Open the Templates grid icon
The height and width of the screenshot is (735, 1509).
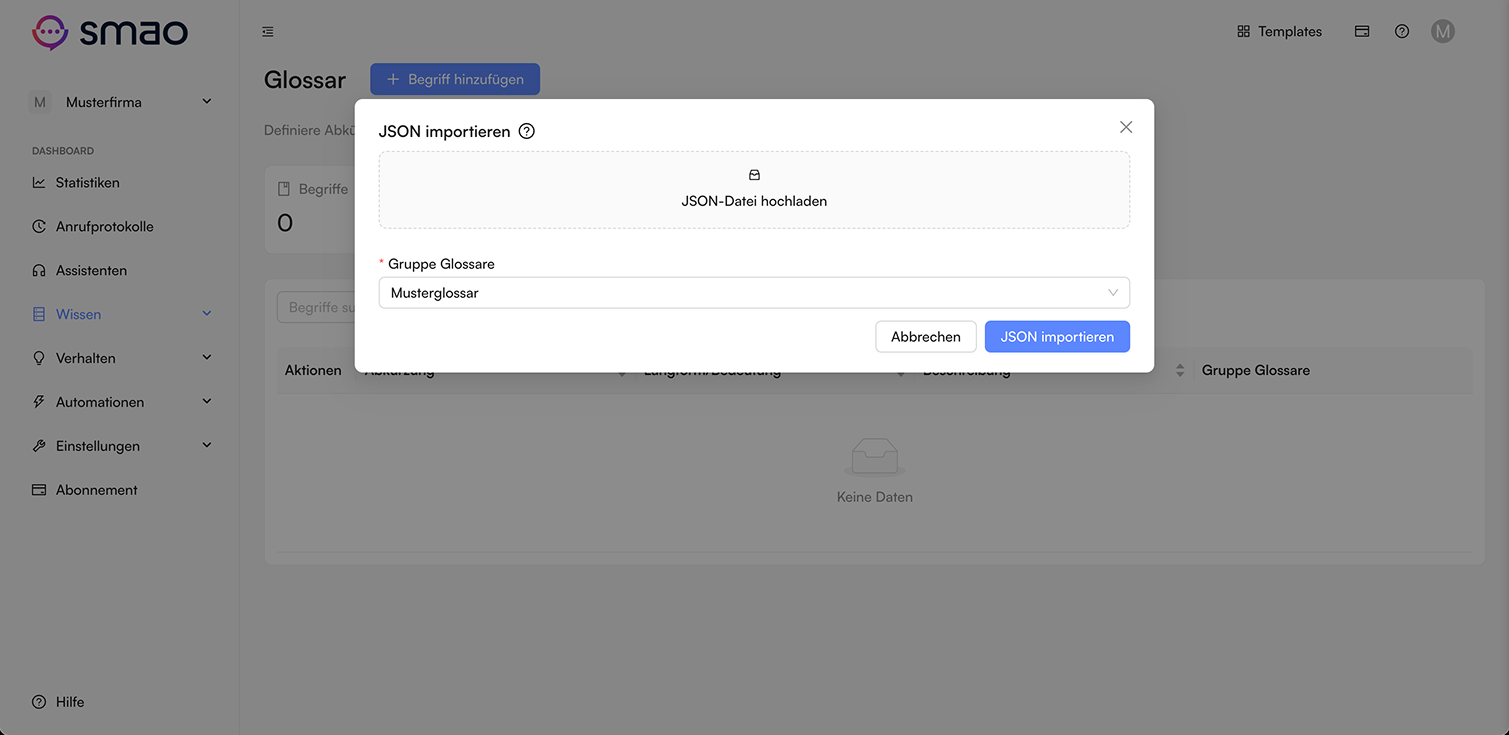click(x=1243, y=32)
